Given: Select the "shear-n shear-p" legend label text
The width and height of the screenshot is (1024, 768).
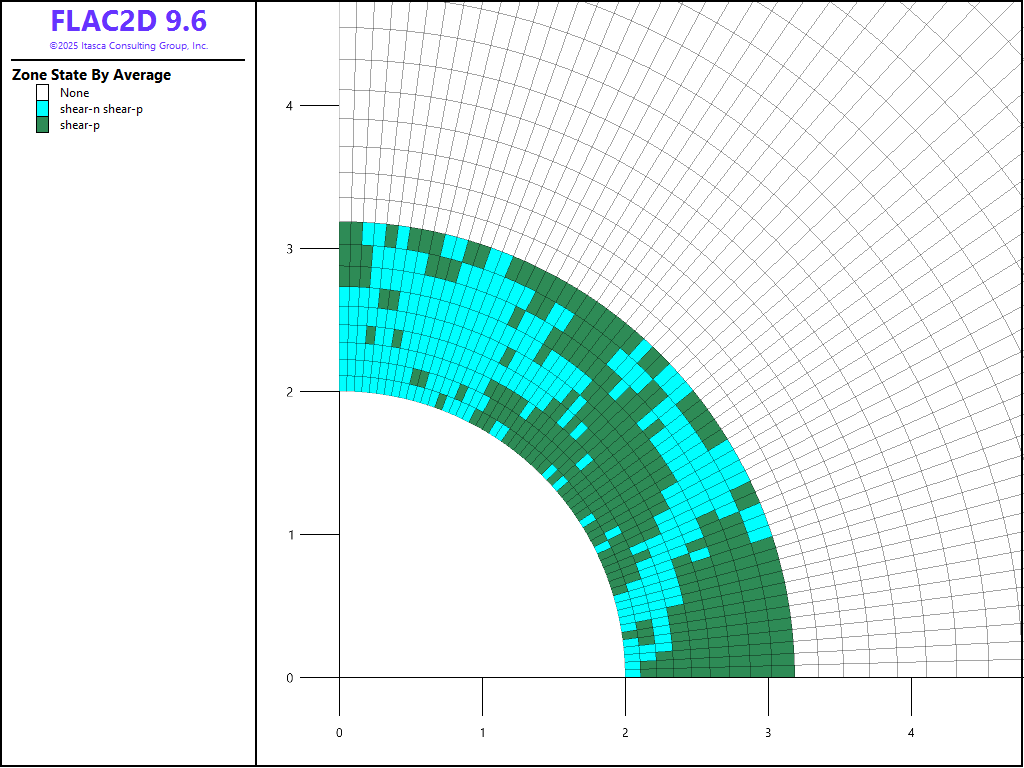Looking at the screenshot, I should point(101,109).
